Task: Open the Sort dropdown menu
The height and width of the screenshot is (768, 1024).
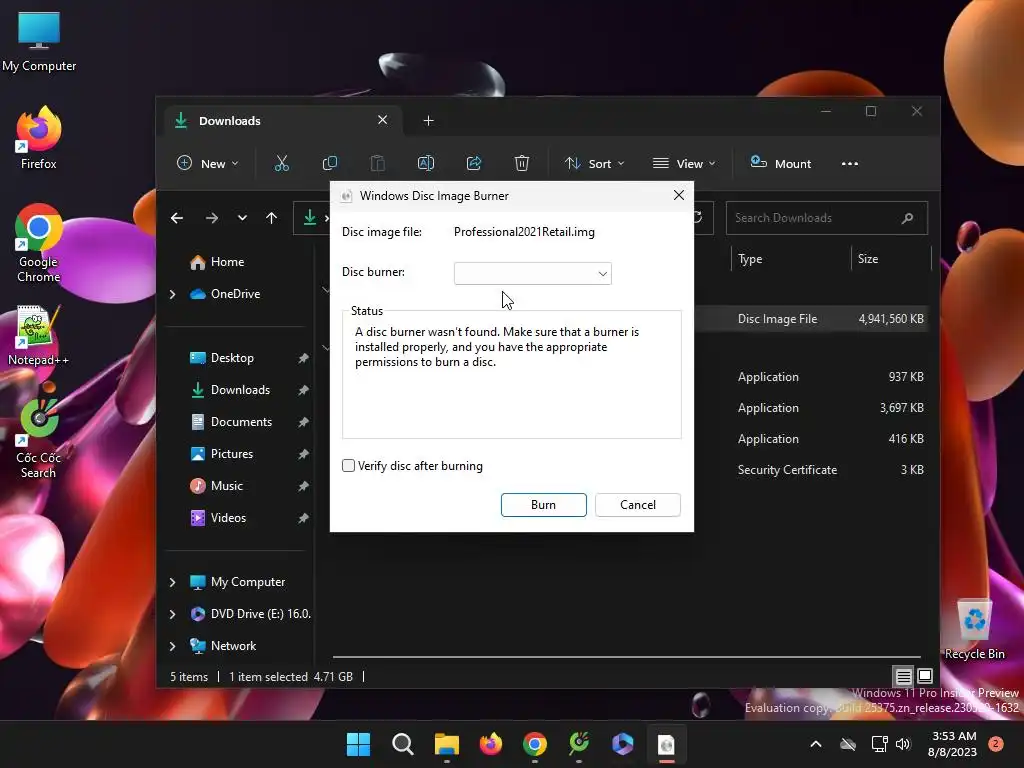Action: (594, 163)
